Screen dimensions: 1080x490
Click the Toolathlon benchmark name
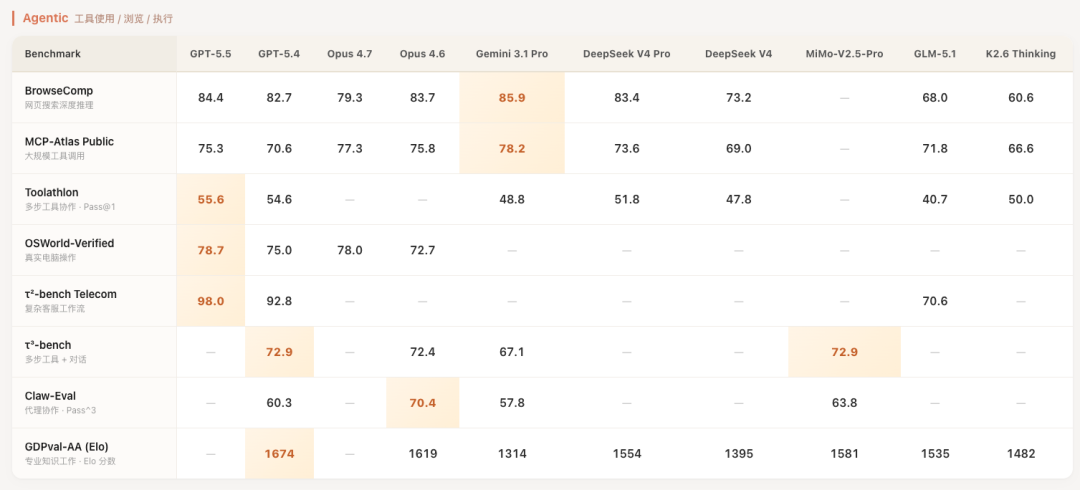(x=52, y=192)
